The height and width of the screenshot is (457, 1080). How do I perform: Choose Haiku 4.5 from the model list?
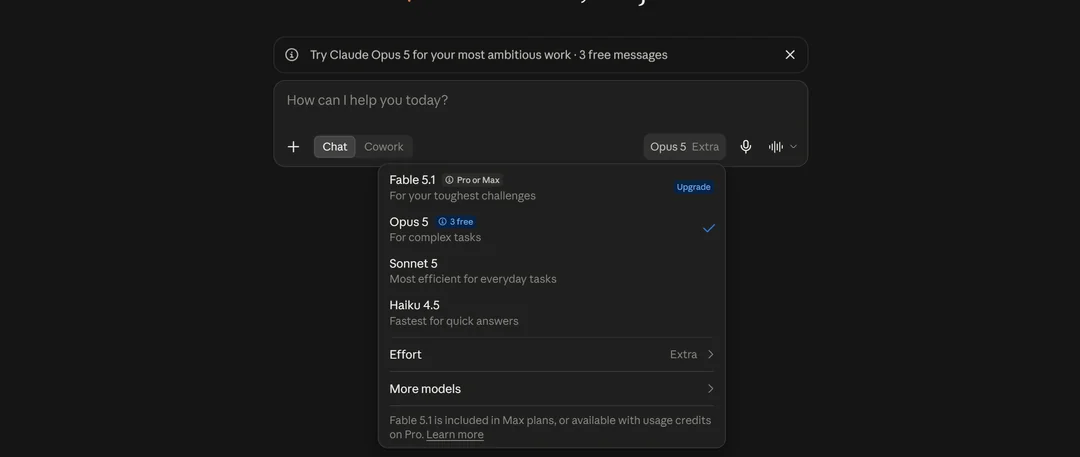coord(552,312)
